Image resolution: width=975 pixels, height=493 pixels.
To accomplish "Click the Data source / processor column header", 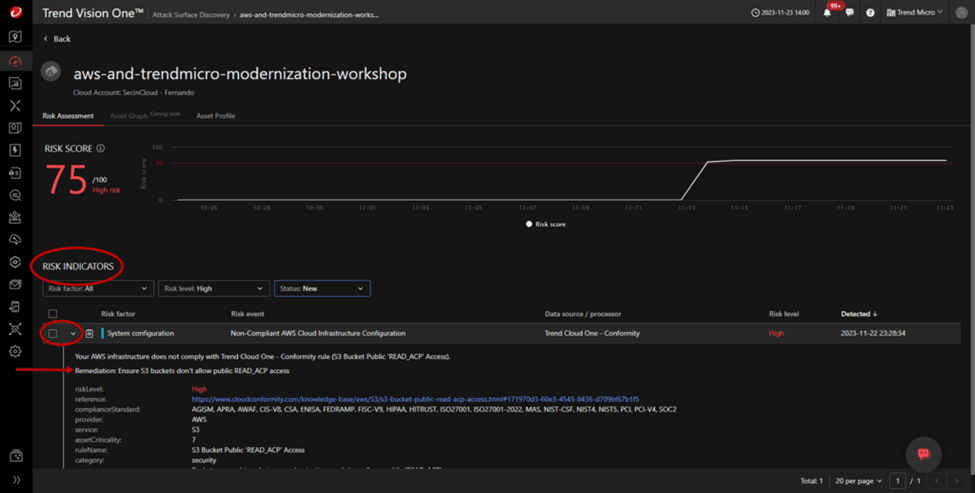I will click(583, 314).
